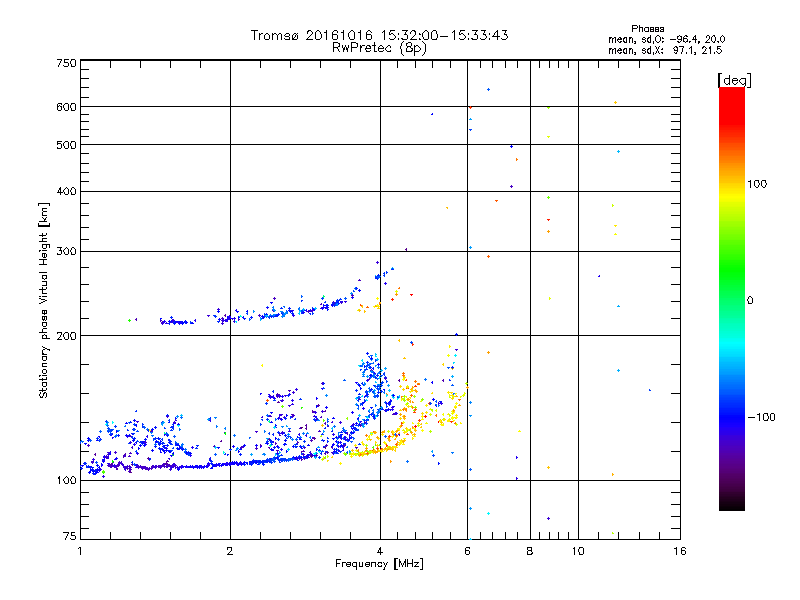Click the 'Stationary phase Virtual Height [km]' axis label
800x600 pixels.
(44, 301)
